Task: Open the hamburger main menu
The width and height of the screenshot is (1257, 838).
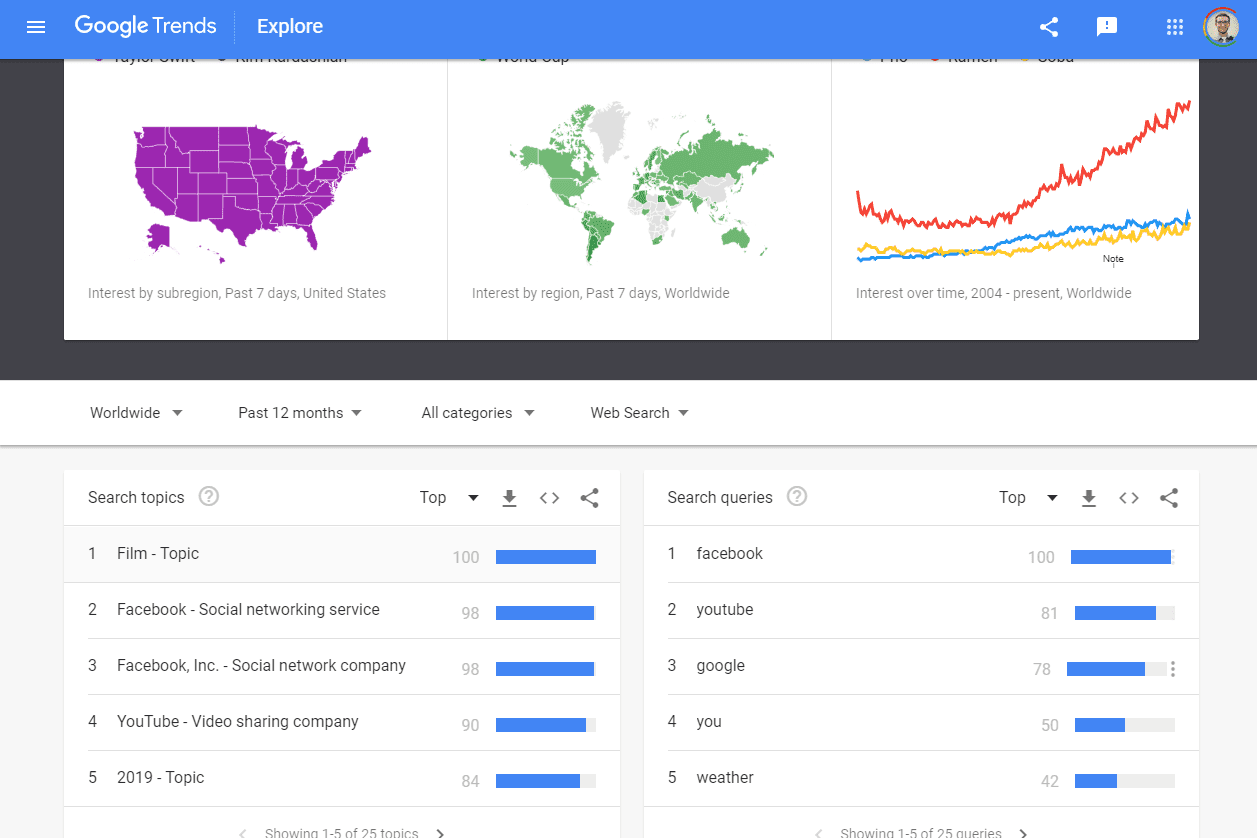Action: point(36,27)
